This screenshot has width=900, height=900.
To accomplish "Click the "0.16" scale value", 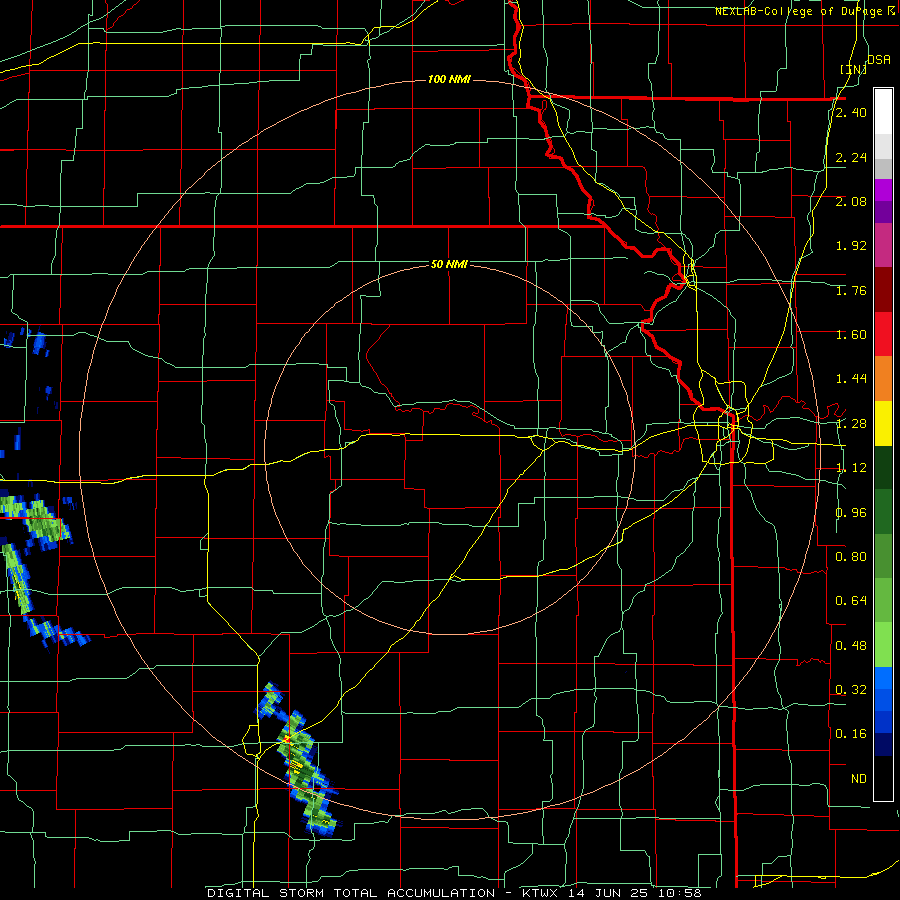I will [x=851, y=734].
